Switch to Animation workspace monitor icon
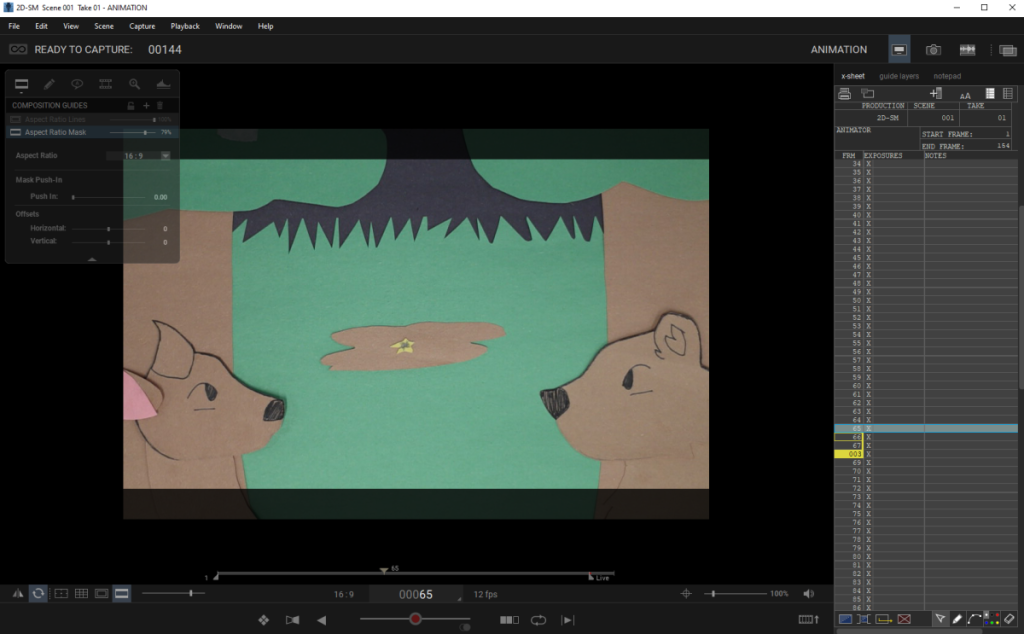 pos(899,50)
